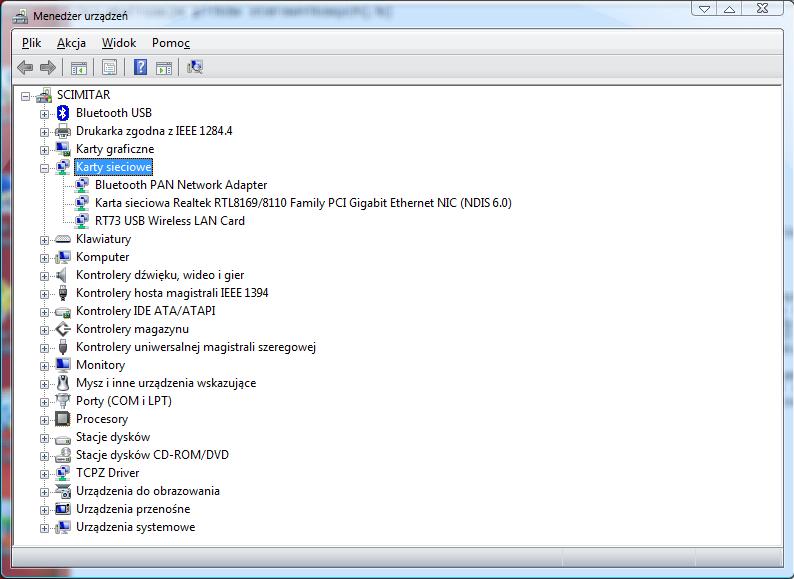Open the Akcja menu

click(71, 43)
